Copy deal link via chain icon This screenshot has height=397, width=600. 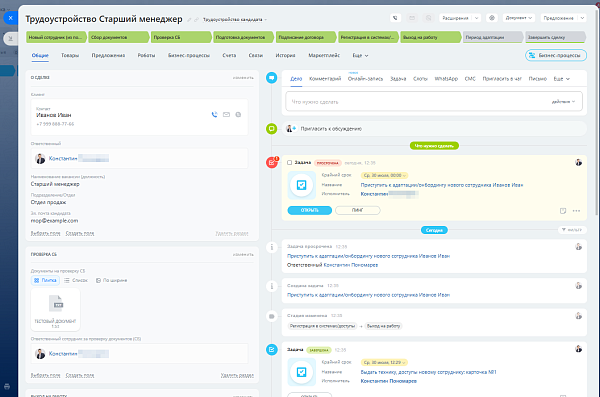196,20
